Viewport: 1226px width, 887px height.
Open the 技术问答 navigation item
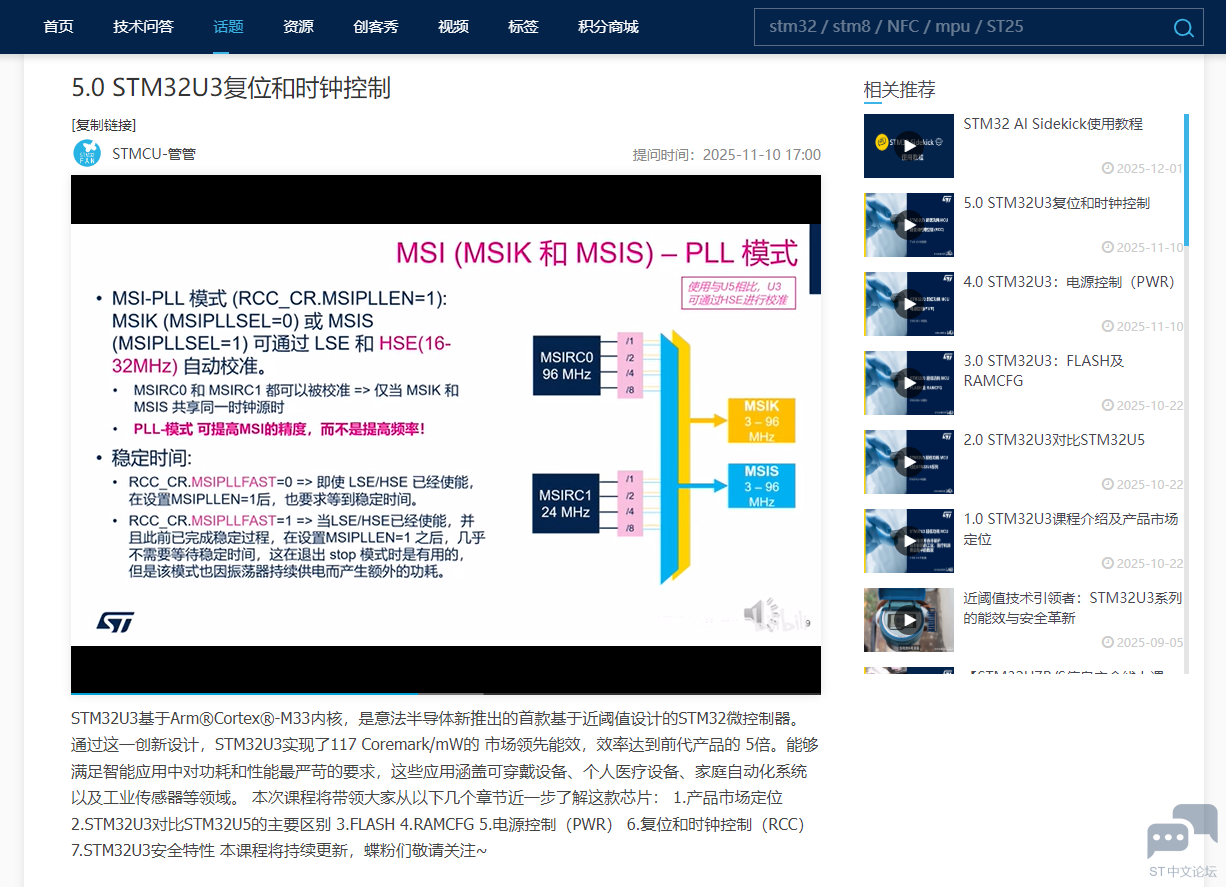pyautogui.click(x=143, y=26)
